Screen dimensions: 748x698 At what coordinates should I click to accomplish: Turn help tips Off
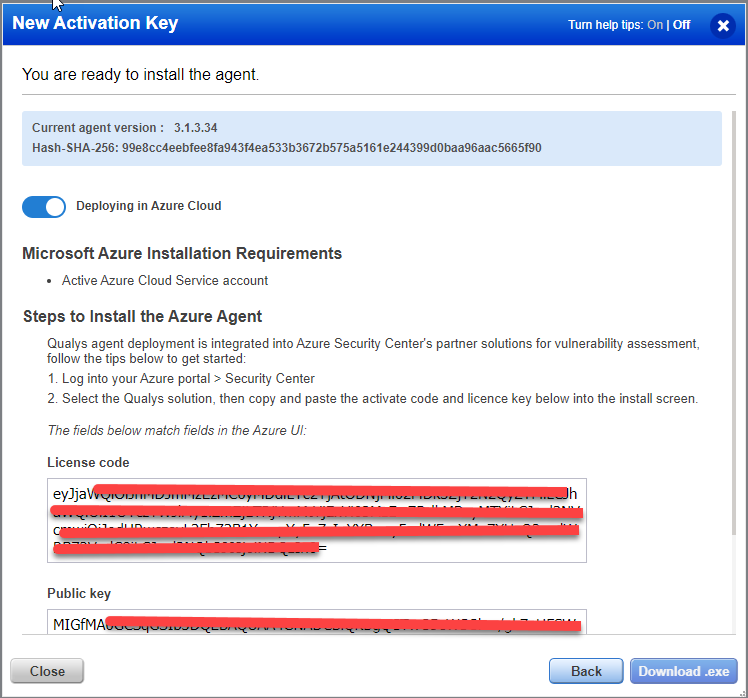click(x=681, y=25)
